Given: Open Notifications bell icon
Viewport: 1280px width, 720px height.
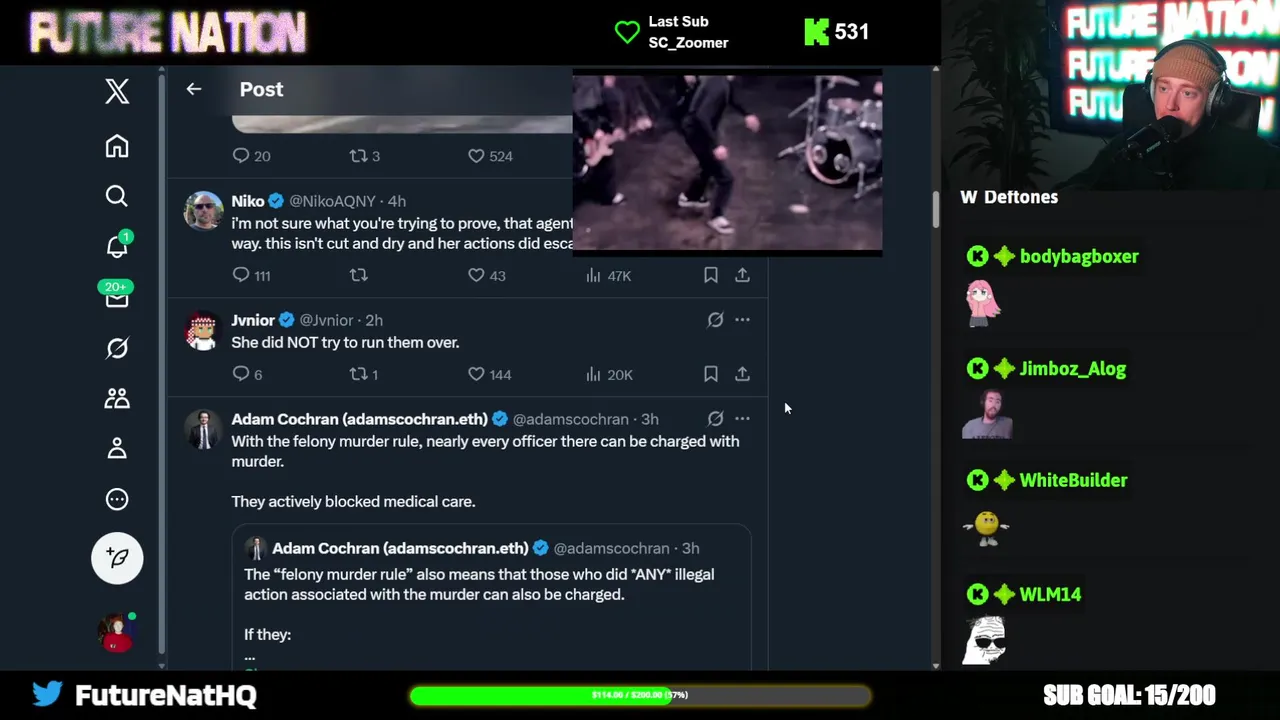Looking at the screenshot, I should (x=117, y=246).
